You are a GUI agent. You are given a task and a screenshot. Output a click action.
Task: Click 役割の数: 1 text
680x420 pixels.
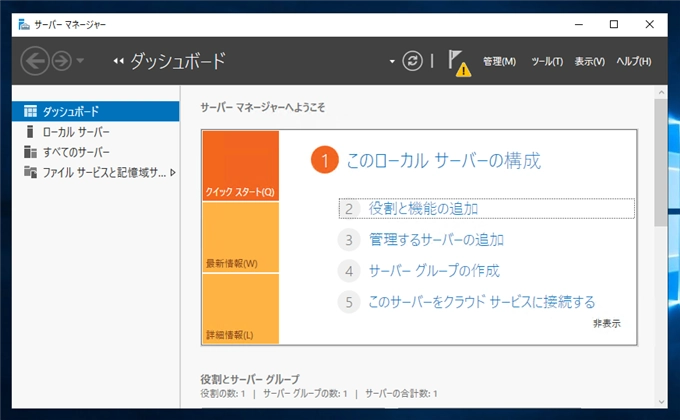click(223, 394)
